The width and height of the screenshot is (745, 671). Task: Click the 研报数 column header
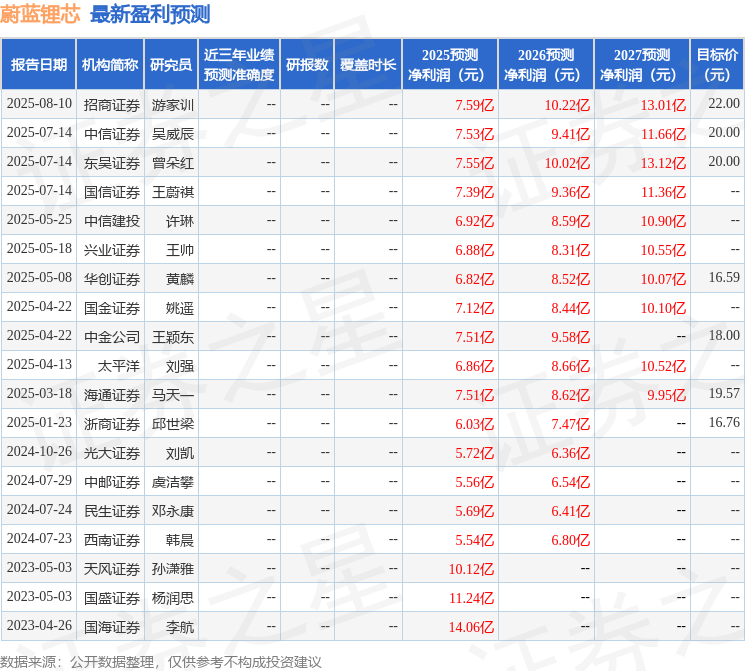coord(307,65)
